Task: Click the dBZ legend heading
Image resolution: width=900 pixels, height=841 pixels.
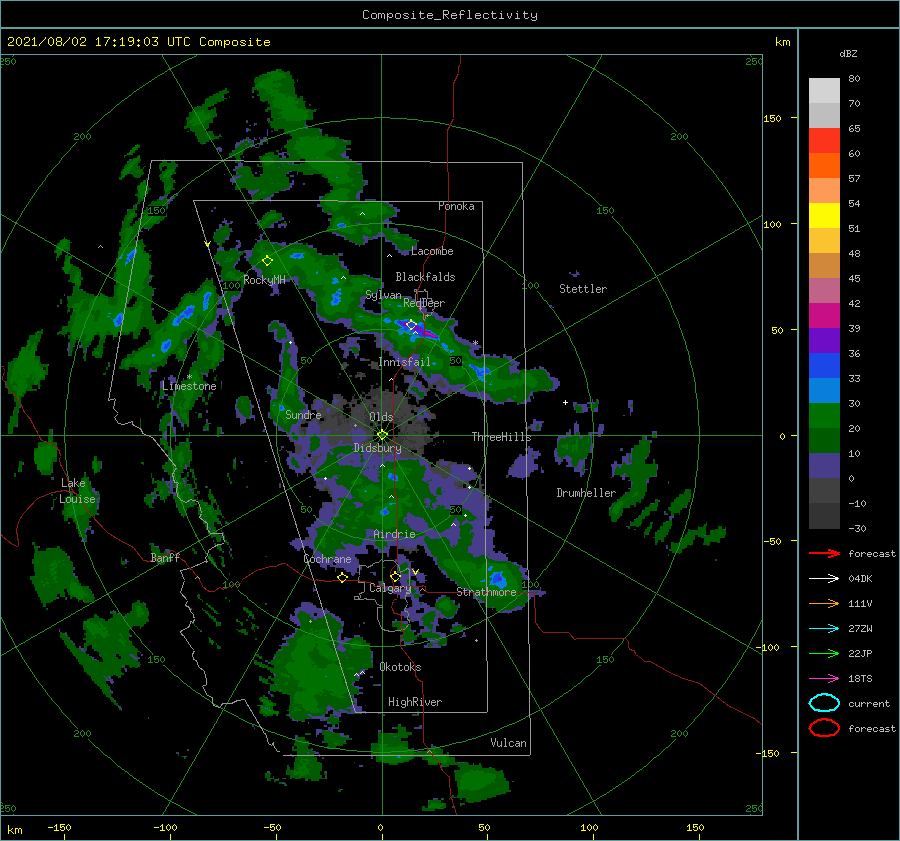Action: [x=848, y=54]
